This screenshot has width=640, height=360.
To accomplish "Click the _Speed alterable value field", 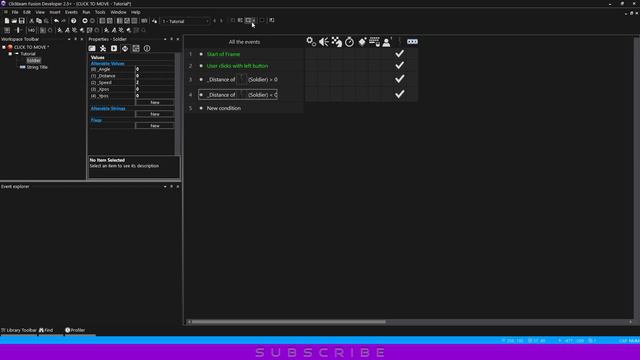I will (x=155, y=82).
